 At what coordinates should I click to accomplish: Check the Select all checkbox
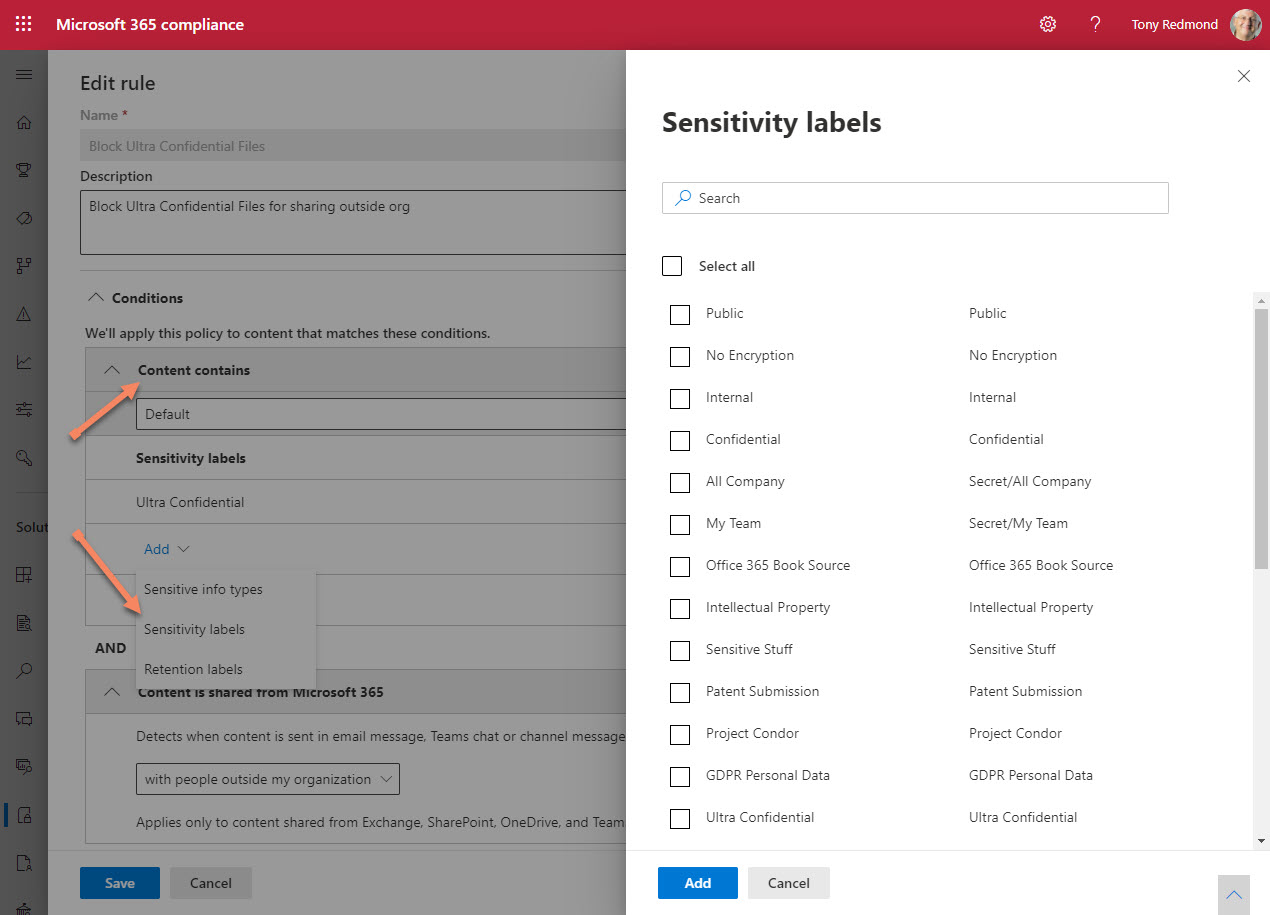pos(672,266)
